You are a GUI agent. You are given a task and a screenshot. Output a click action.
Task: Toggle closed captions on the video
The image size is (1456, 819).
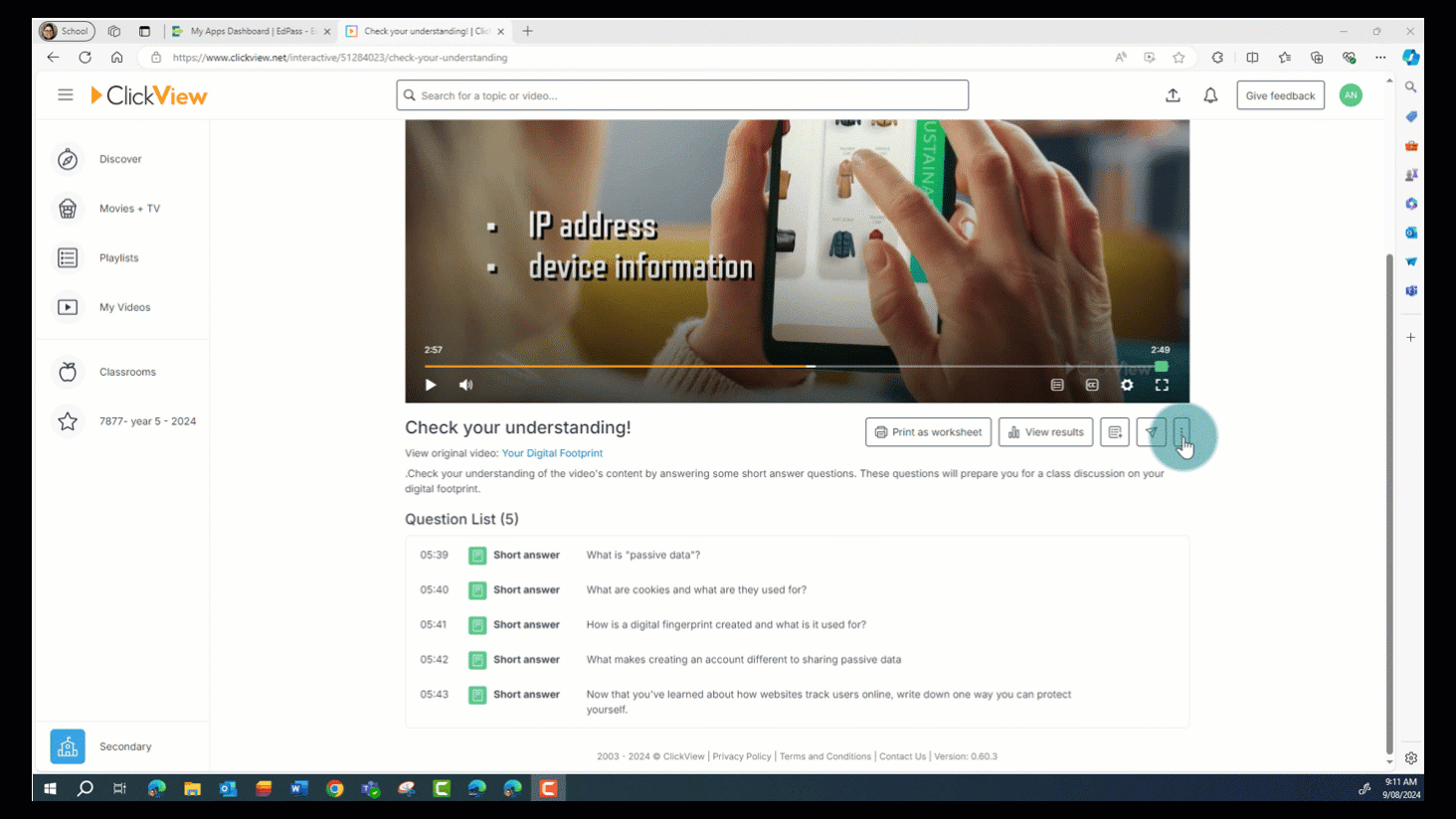tap(1092, 385)
